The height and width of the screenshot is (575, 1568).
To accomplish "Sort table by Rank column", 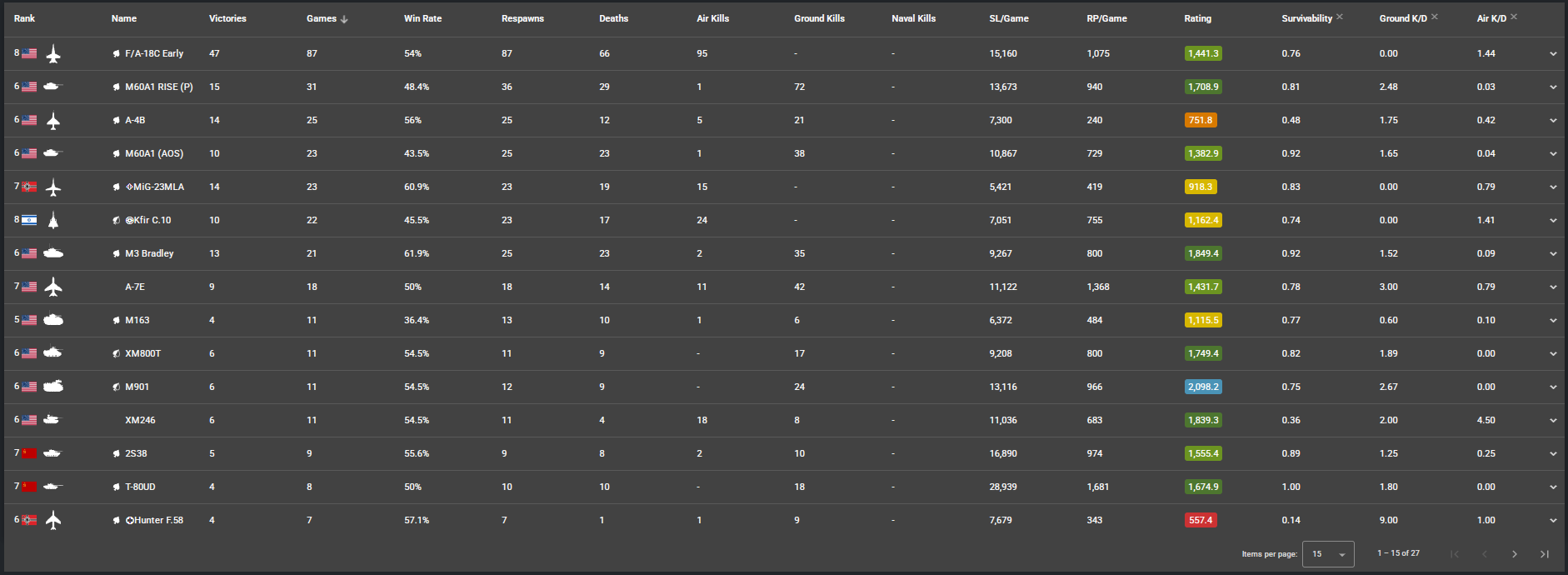I will [24, 18].
